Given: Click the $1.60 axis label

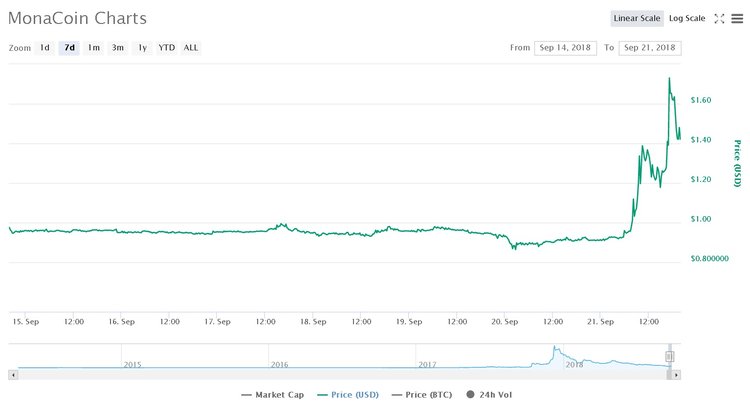Looking at the screenshot, I should (701, 100).
